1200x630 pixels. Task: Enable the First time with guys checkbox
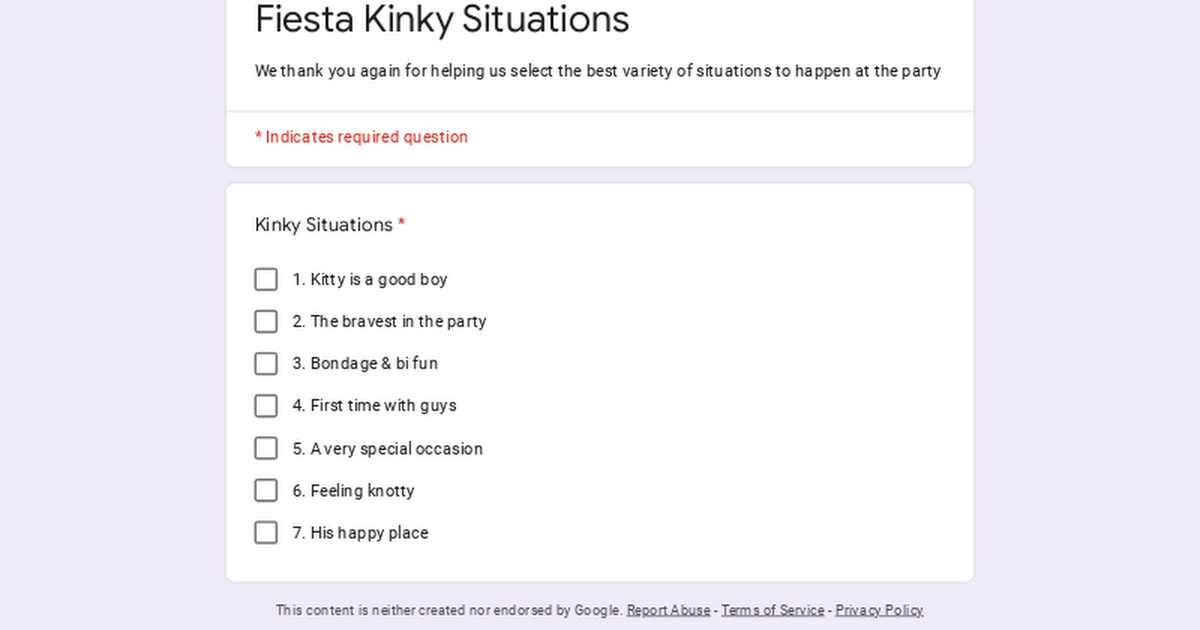pos(266,406)
